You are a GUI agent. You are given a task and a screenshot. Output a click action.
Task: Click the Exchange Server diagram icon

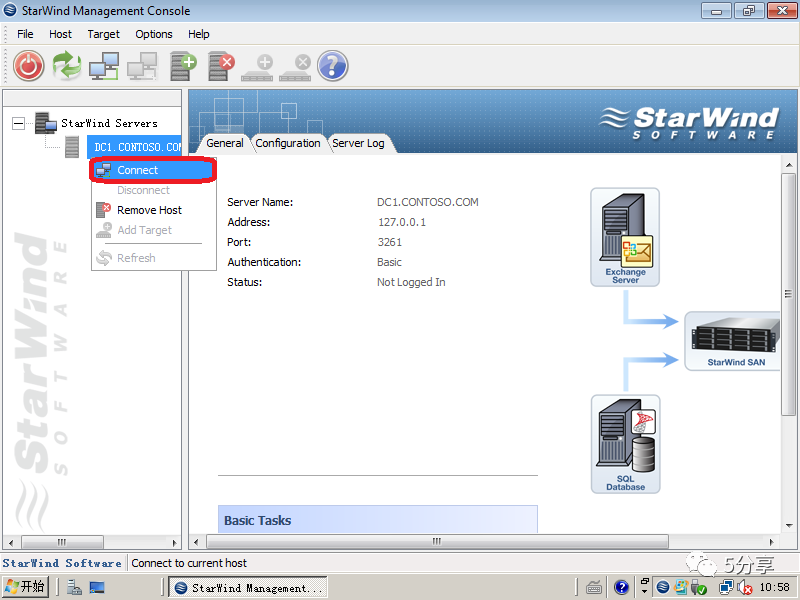point(625,237)
